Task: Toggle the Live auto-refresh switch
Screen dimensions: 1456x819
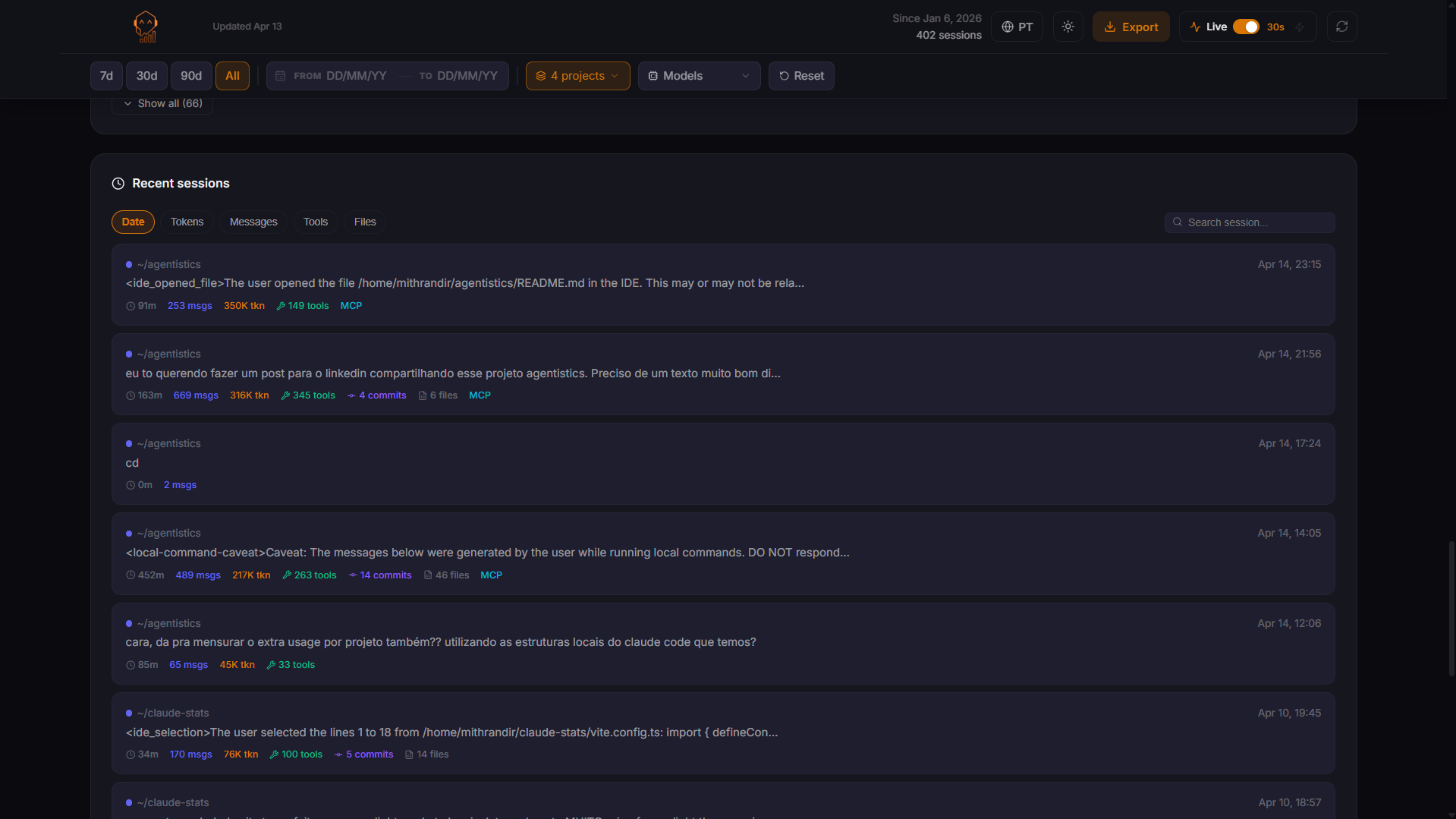Action: [1245, 27]
